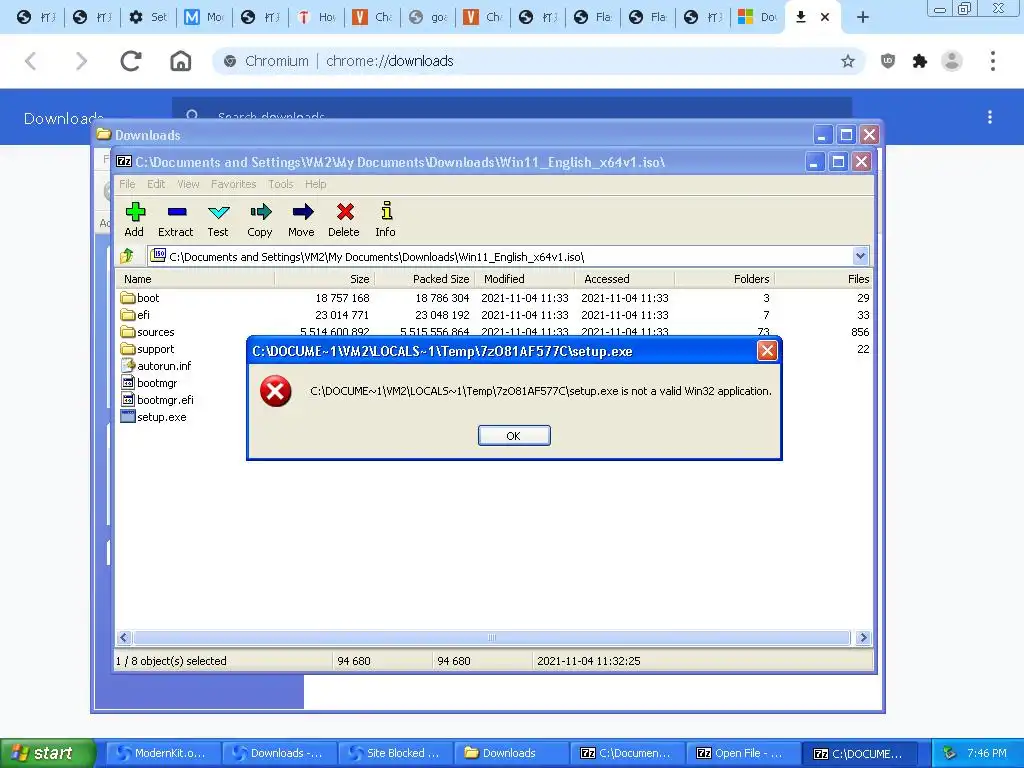1024x768 pixels.
Task: Close the setup.exe error dialog
Action: pos(767,351)
